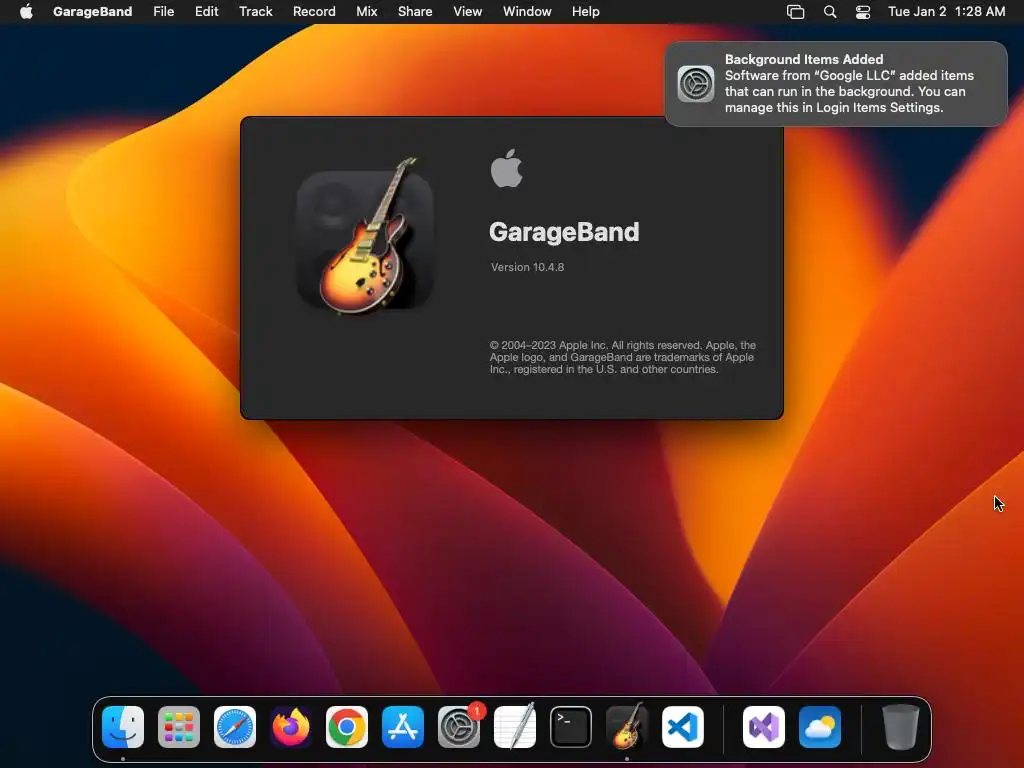Screen dimensions: 1024x768
Task: Click the date and time in menu bar
Action: coord(946,12)
